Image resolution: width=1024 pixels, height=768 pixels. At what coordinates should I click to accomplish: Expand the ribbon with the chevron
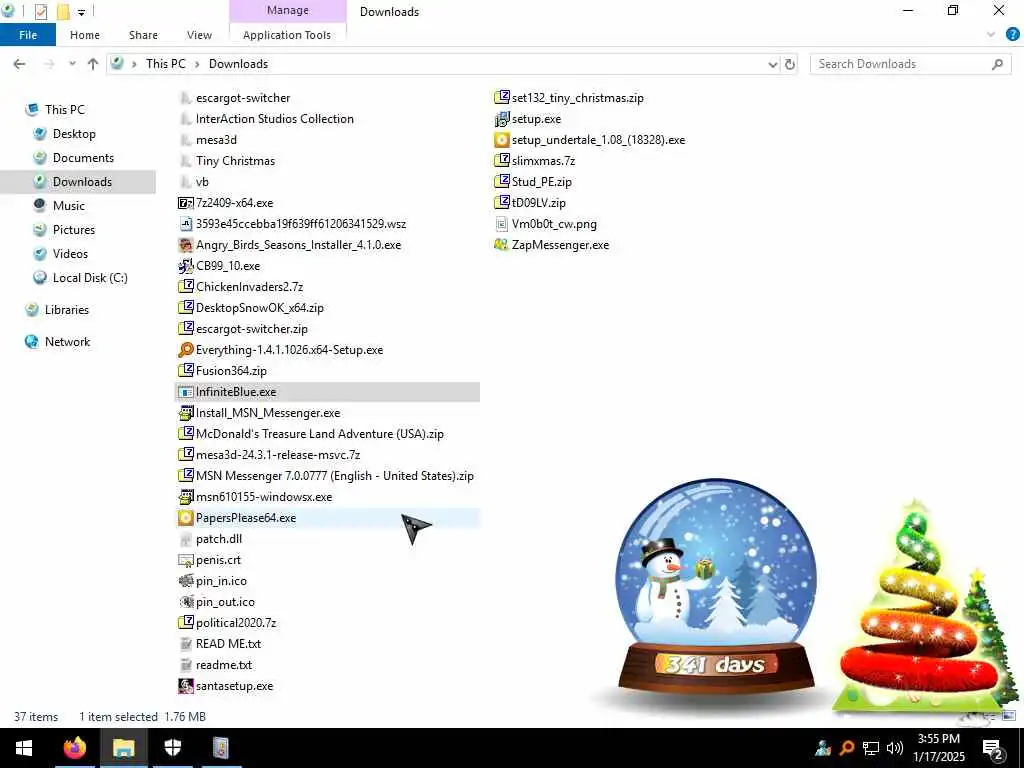(991, 35)
